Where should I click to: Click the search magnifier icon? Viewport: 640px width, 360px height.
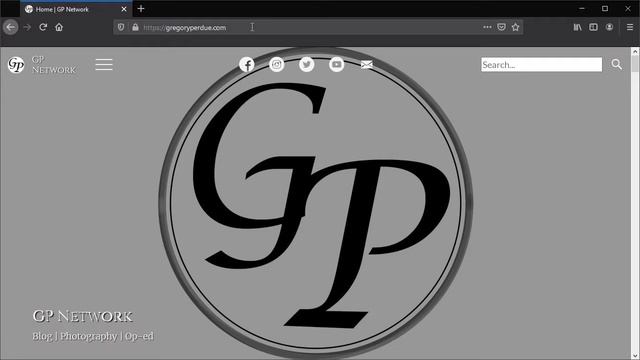coord(616,64)
